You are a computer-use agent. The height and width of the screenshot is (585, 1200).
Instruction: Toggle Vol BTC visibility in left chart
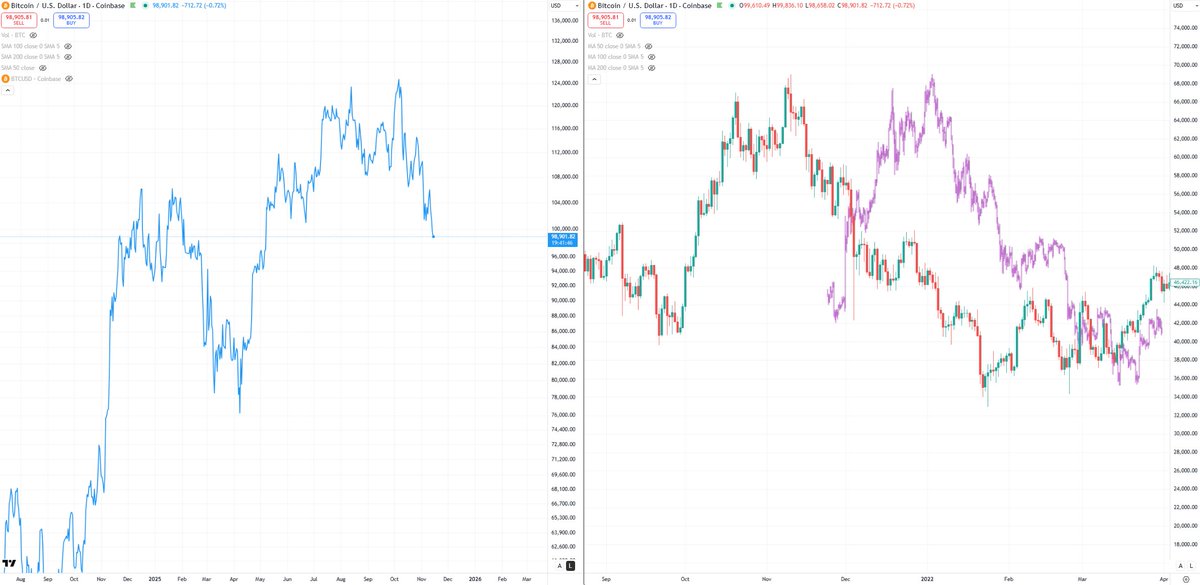click(x=33, y=34)
